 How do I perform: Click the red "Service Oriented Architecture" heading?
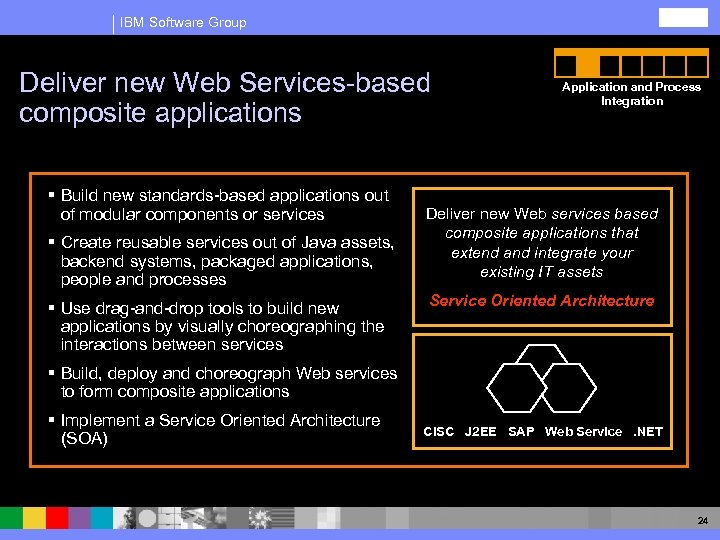[x=542, y=300]
